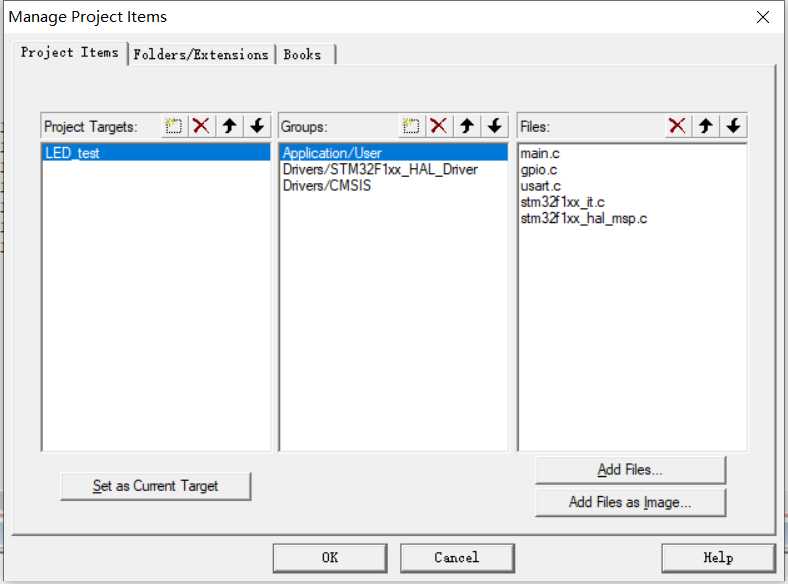Delete the selected file

click(677, 126)
